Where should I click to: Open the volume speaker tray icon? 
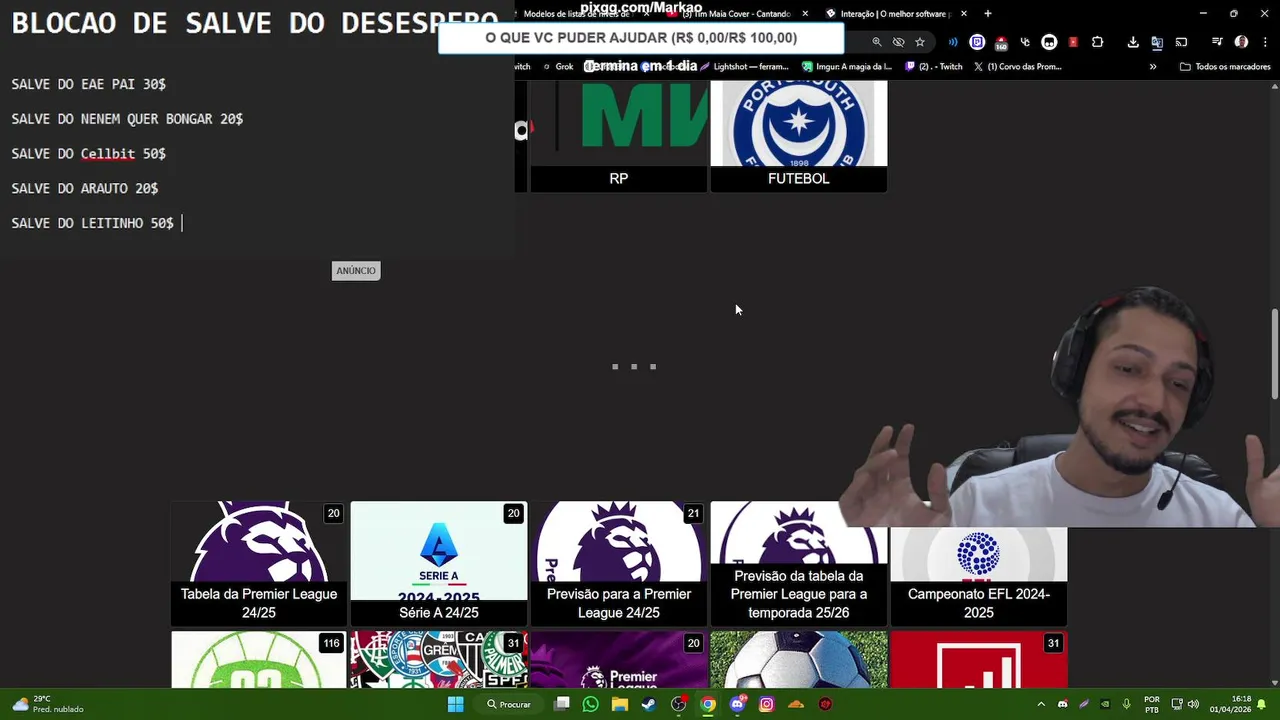(1193, 704)
